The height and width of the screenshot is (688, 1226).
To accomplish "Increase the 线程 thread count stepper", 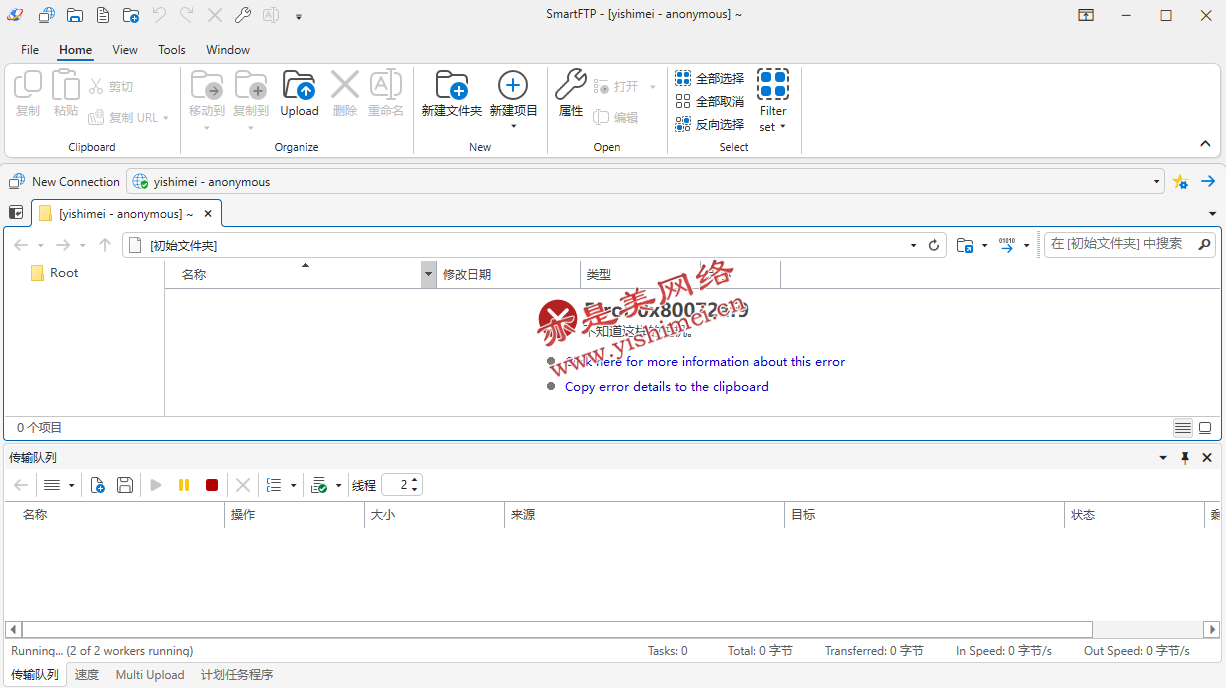I will point(415,480).
